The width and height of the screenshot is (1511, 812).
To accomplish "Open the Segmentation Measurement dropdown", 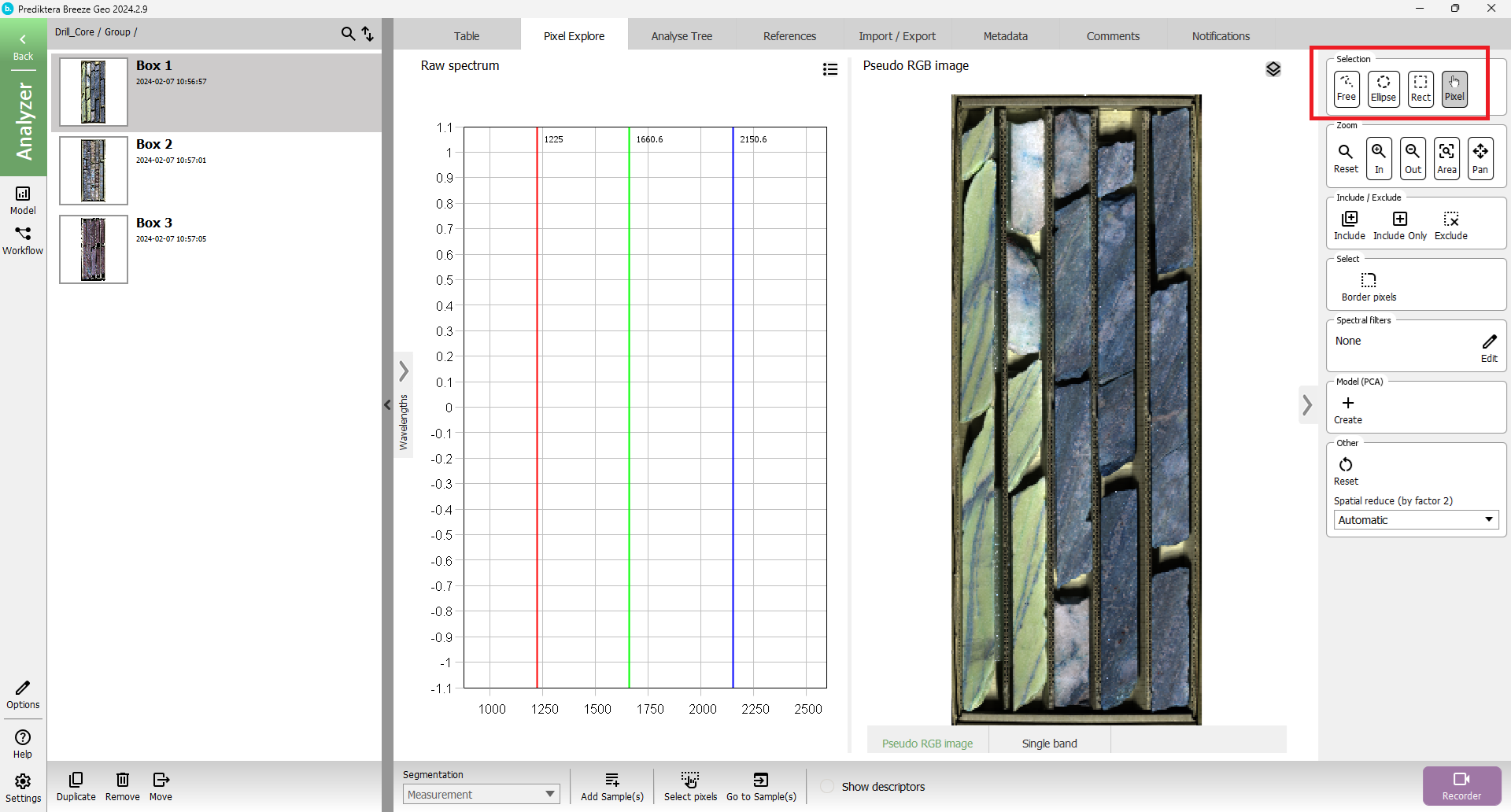I will pos(481,795).
